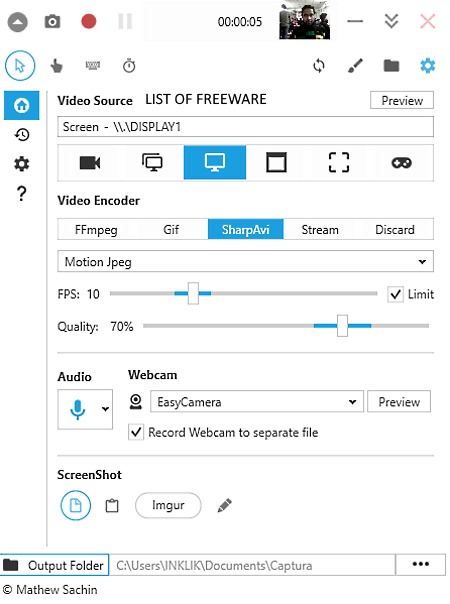Select the single screen source icon

point(215,163)
